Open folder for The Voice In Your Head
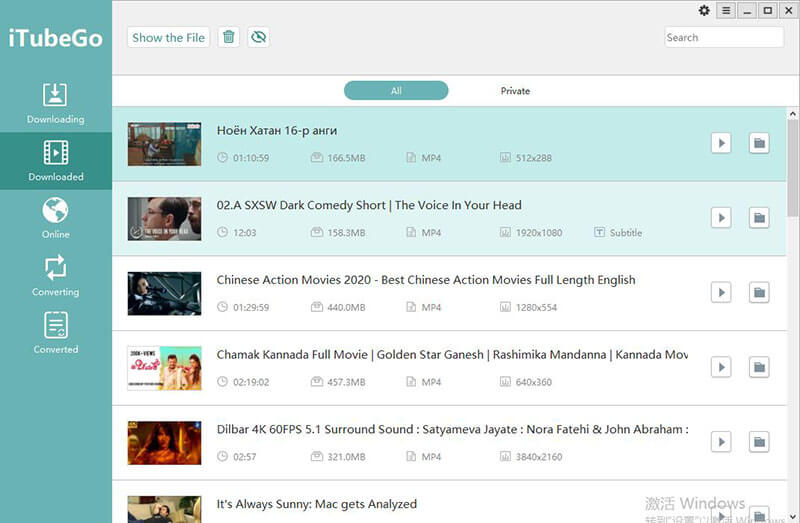This screenshot has height=523, width=800. tap(759, 218)
